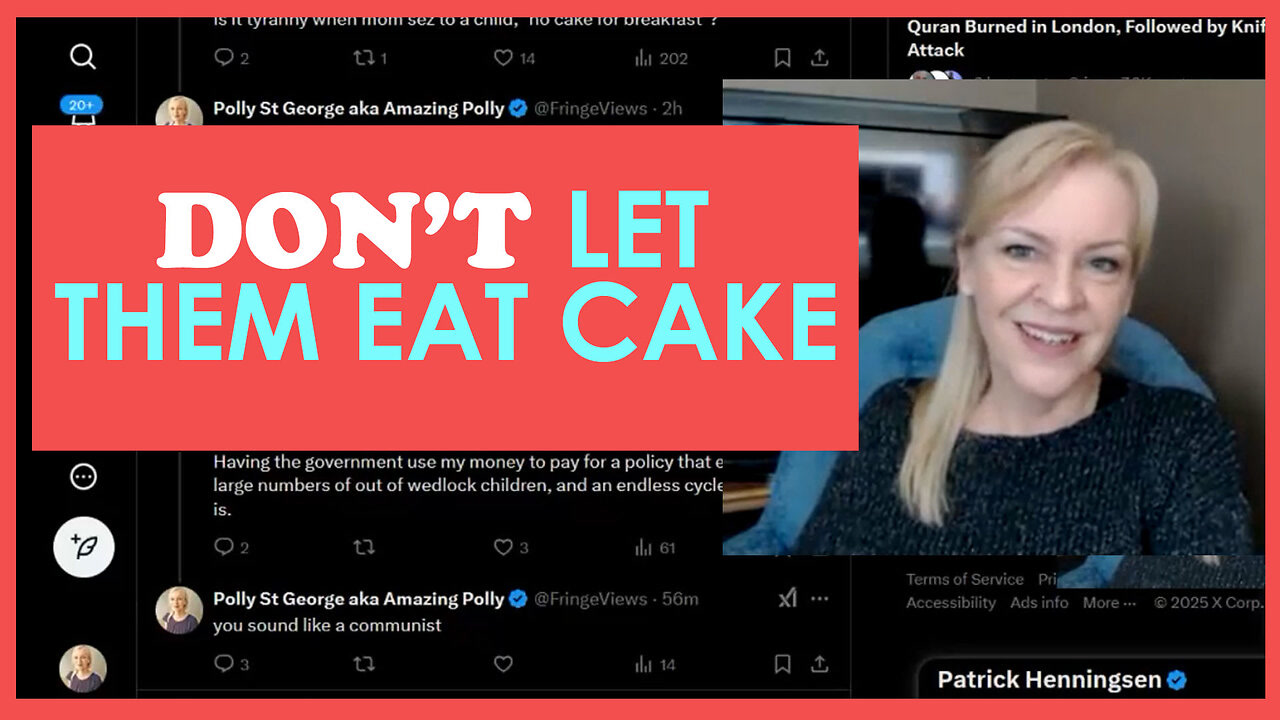The height and width of the screenshot is (720, 1280).
Task: Click the share icon on the top tweet
Action: pyautogui.click(x=820, y=58)
